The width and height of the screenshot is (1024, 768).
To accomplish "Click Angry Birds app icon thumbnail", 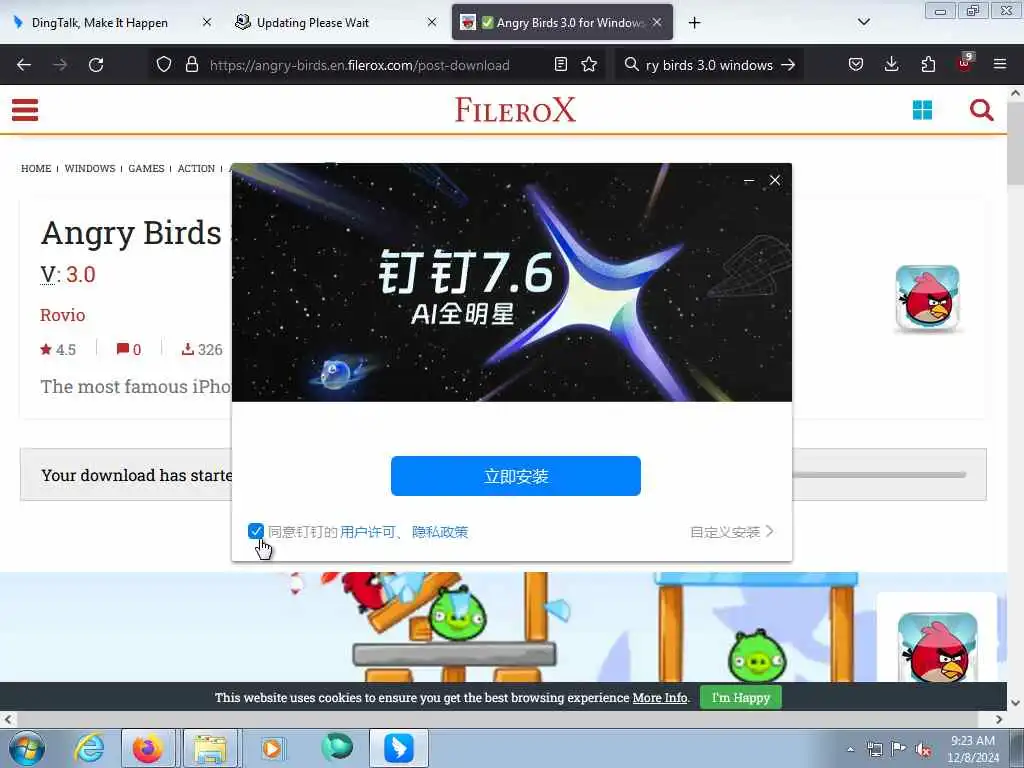I will (927, 298).
